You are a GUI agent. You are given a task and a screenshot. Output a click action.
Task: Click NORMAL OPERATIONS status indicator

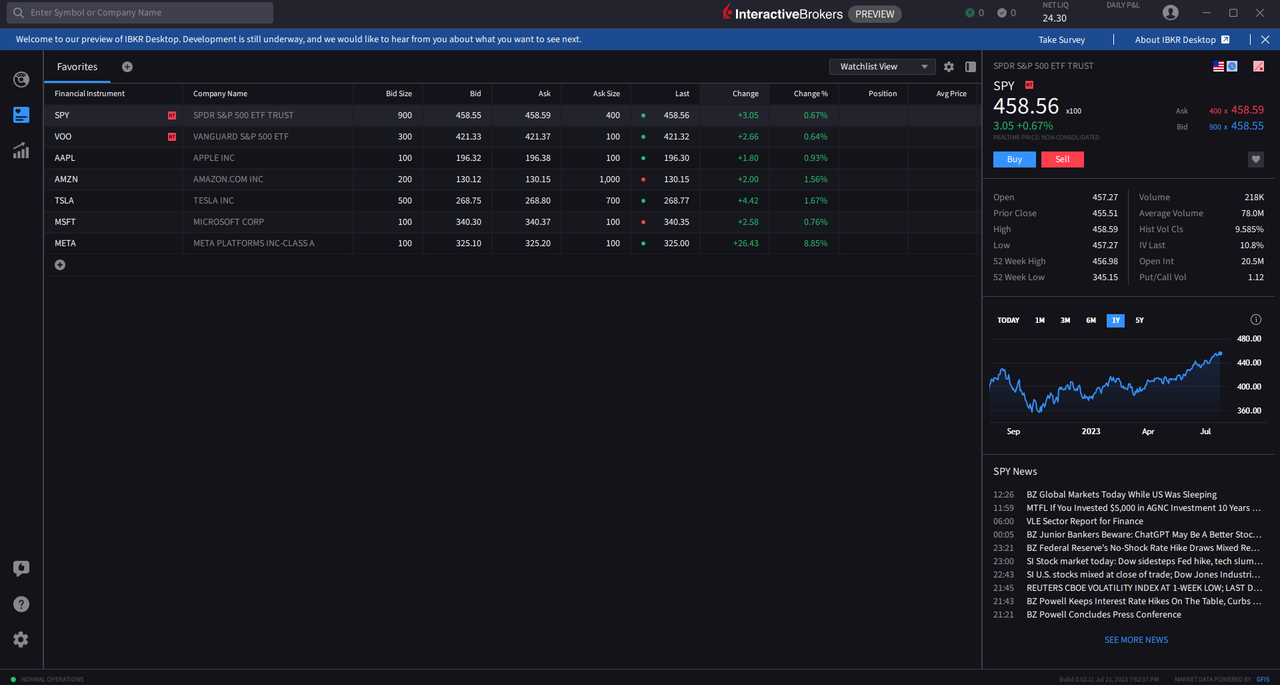[x=47, y=679]
